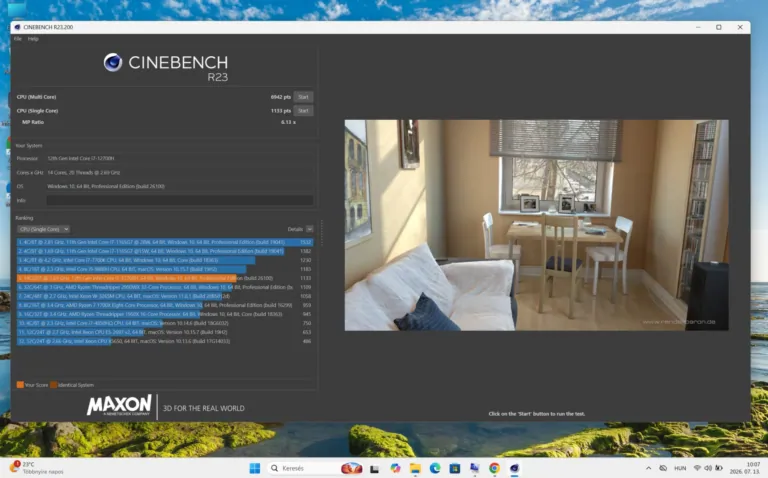The width and height of the screenshot is (768, 478).
Task: Start the CPU (Single Core) benchmark
Action: pos(303,111)
